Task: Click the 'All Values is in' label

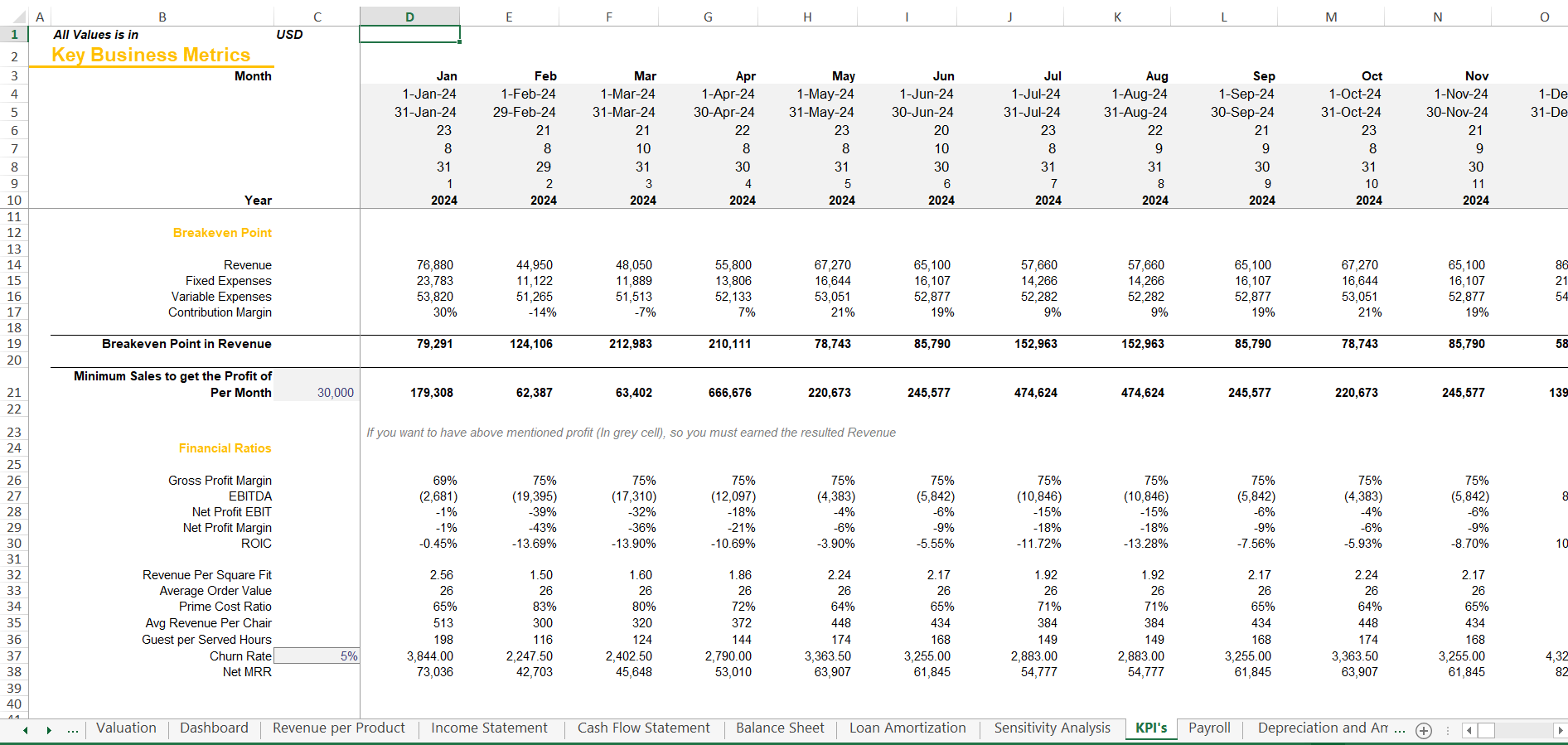Action: pyautogui.click(x=96, y=34)
